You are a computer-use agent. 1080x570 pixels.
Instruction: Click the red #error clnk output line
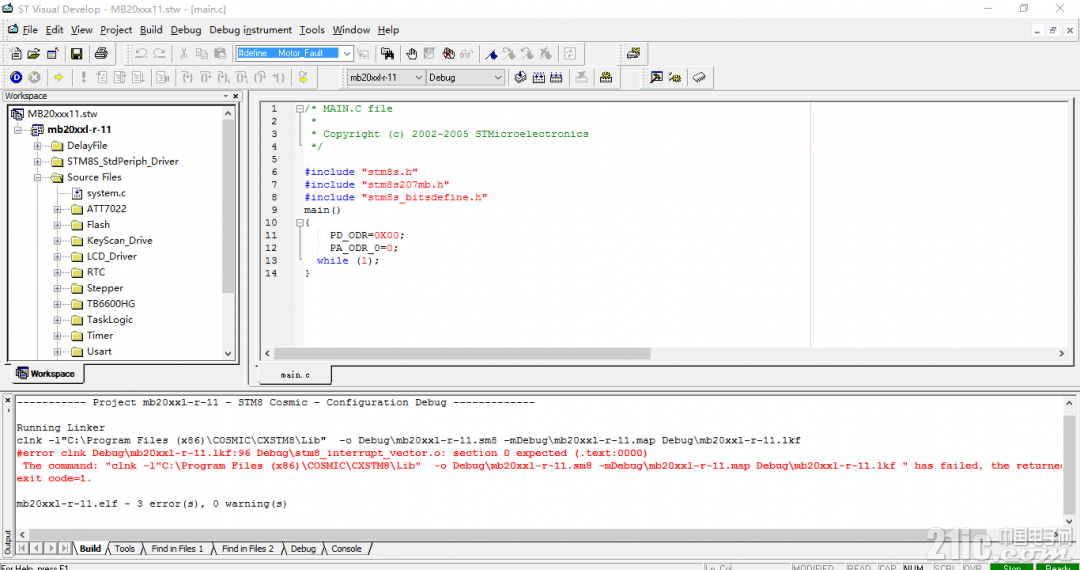coord(332,453)
